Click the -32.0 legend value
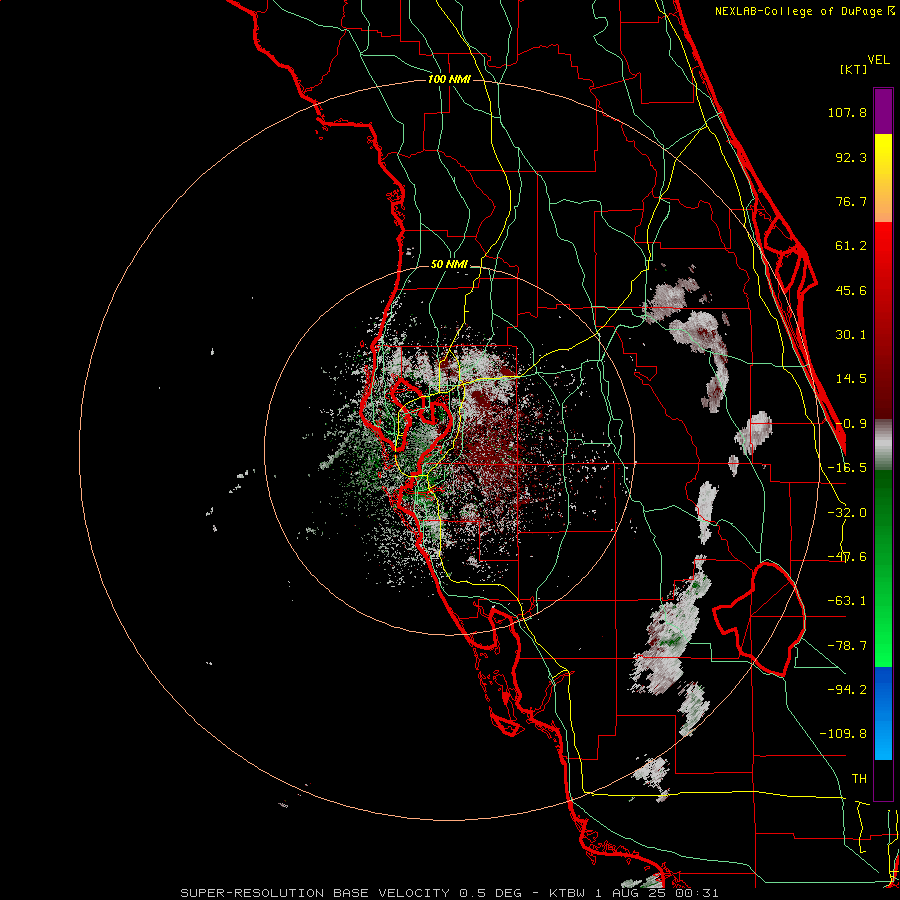The height and width of the screenshot is (900, 900). pyautogui.click(x=847, y=513)
